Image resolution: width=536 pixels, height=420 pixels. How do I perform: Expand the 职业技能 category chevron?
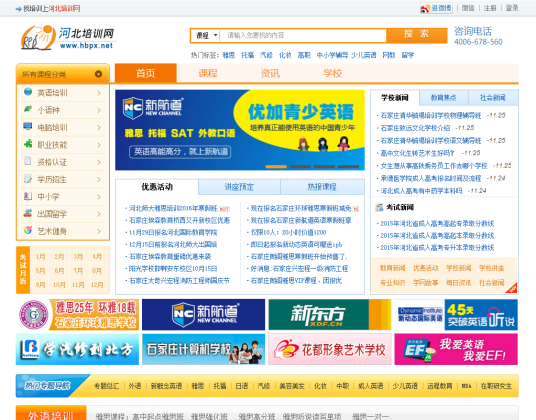(x=99, y=145)
